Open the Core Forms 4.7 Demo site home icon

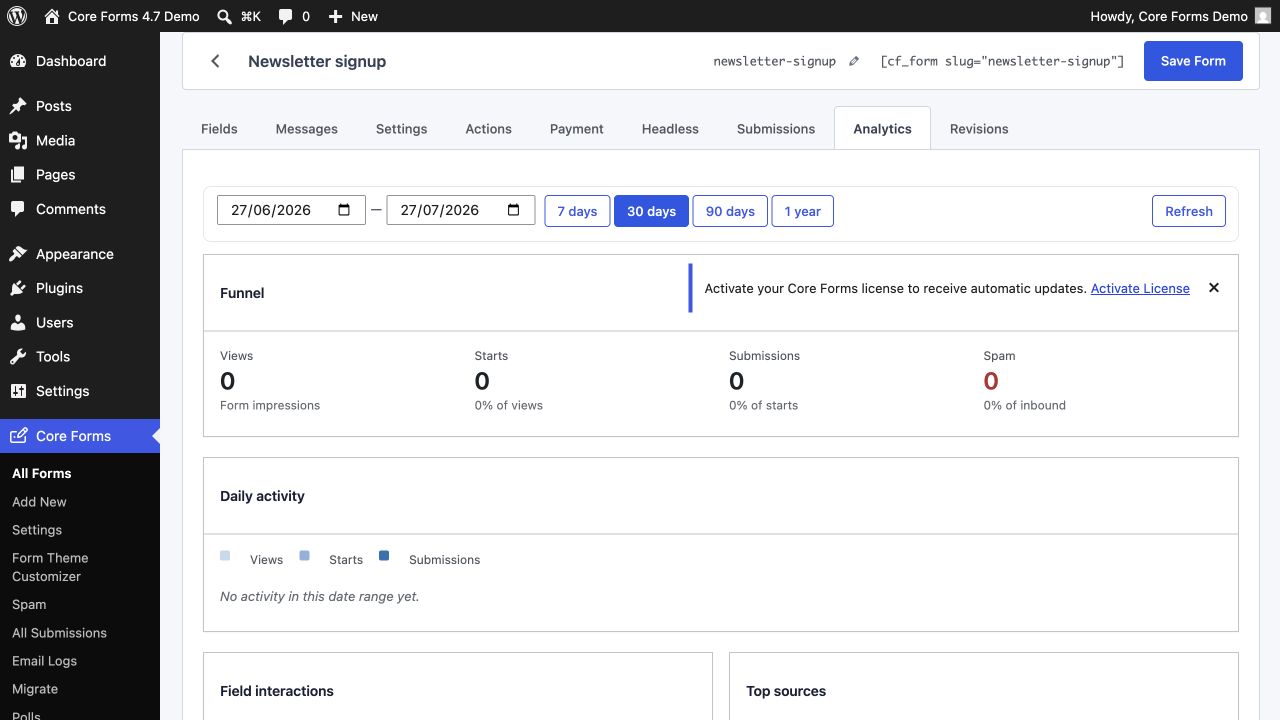(x=52, y=16)
